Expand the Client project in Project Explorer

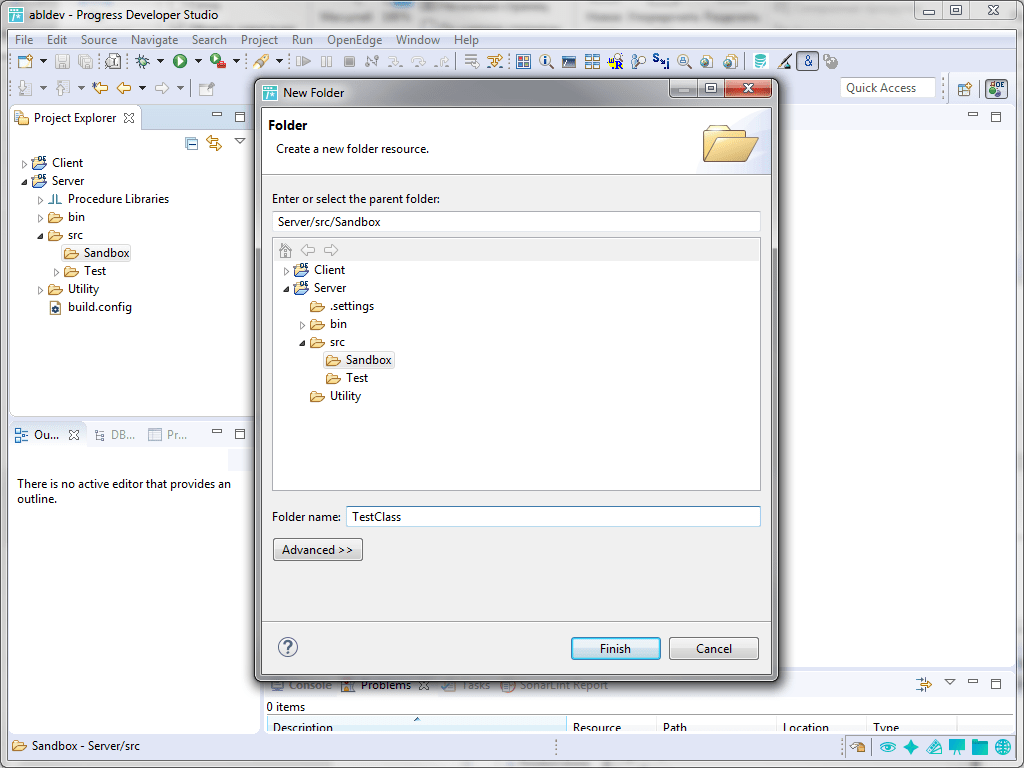25,164
